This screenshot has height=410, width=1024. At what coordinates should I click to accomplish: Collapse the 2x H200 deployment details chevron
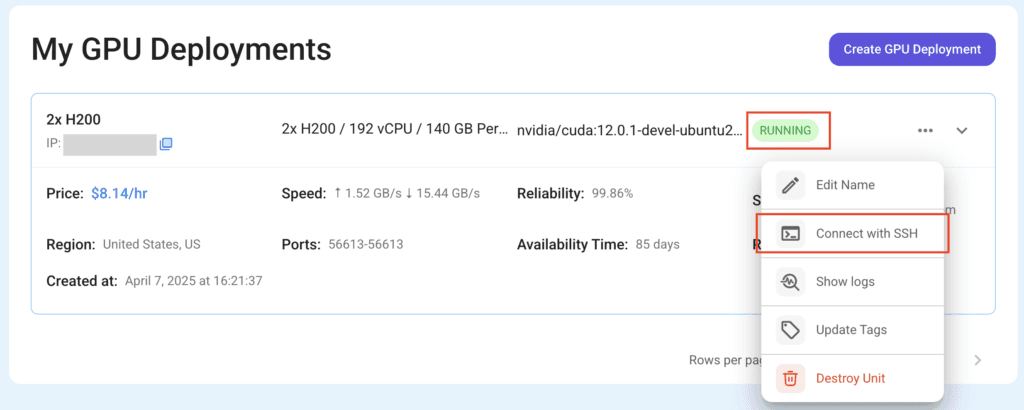pyautogui.click(x=962, y=130)
